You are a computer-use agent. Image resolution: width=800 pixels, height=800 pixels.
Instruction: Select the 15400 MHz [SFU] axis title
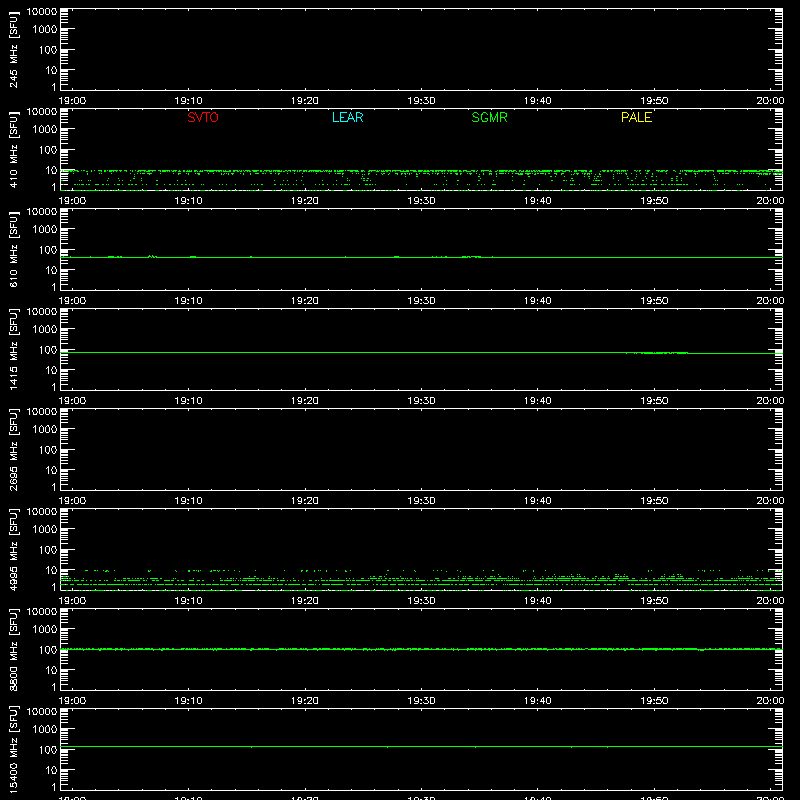click(x=13, y=749)
